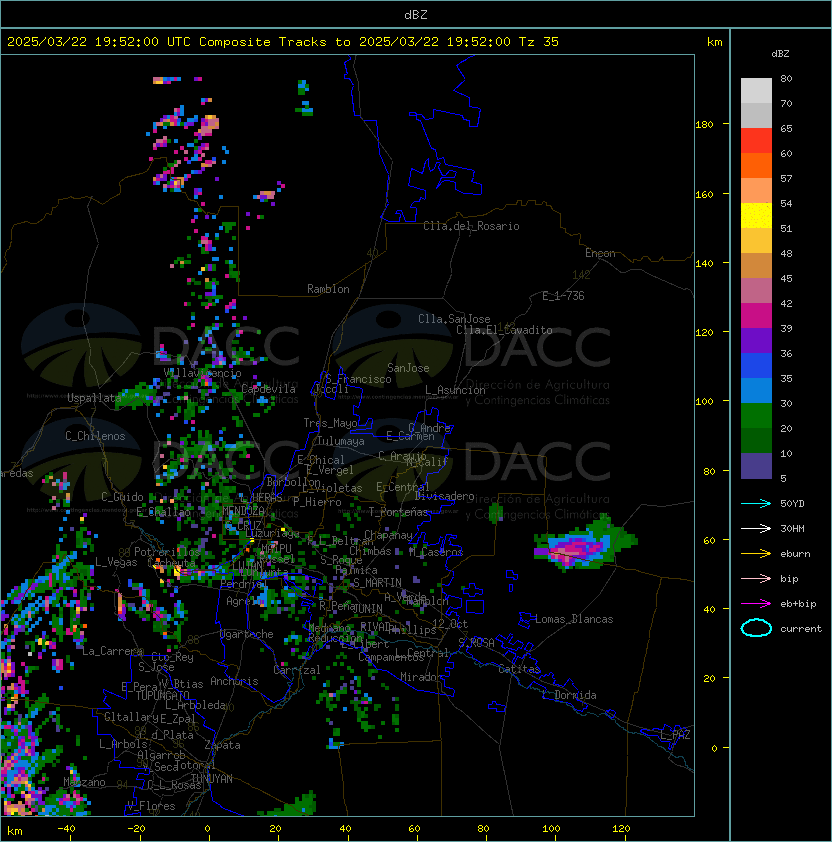Click the dBZ title at top center
The width and height of the screenshot is (832, 842).
tap(416, 15)
